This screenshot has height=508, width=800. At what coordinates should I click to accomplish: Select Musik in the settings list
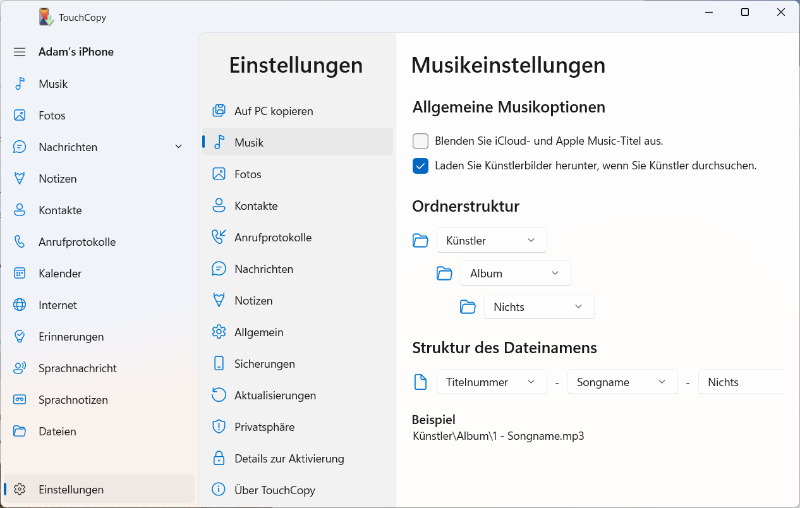pyautogui.click(x=297, y=142)
